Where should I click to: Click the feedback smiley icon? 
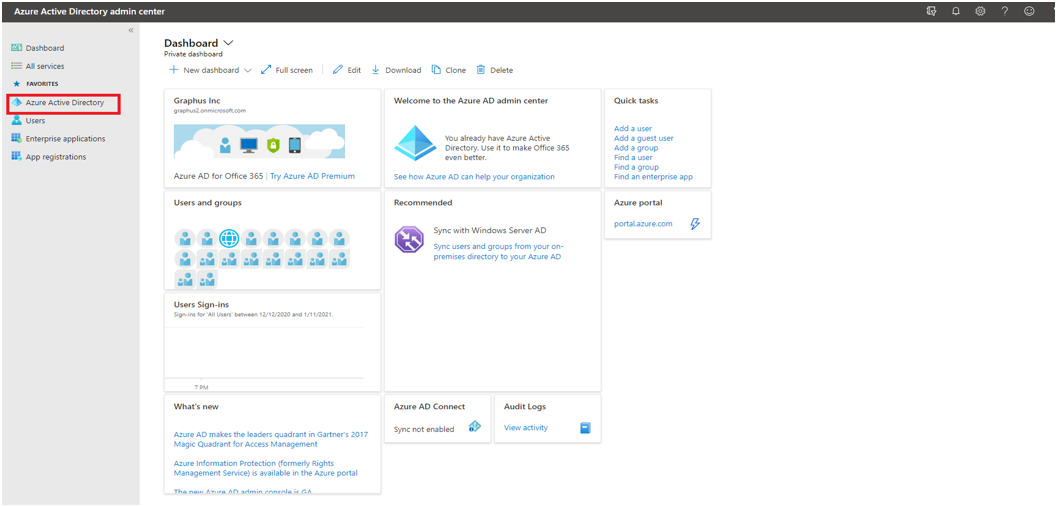click(x=1029, y=11)
